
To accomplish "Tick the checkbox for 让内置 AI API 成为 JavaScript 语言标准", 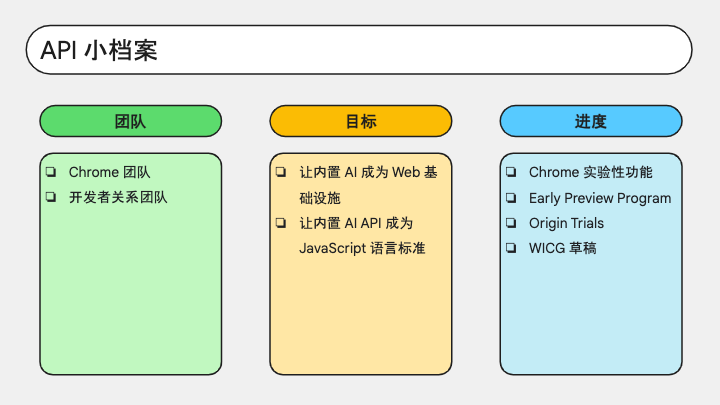I will [281, 223].
